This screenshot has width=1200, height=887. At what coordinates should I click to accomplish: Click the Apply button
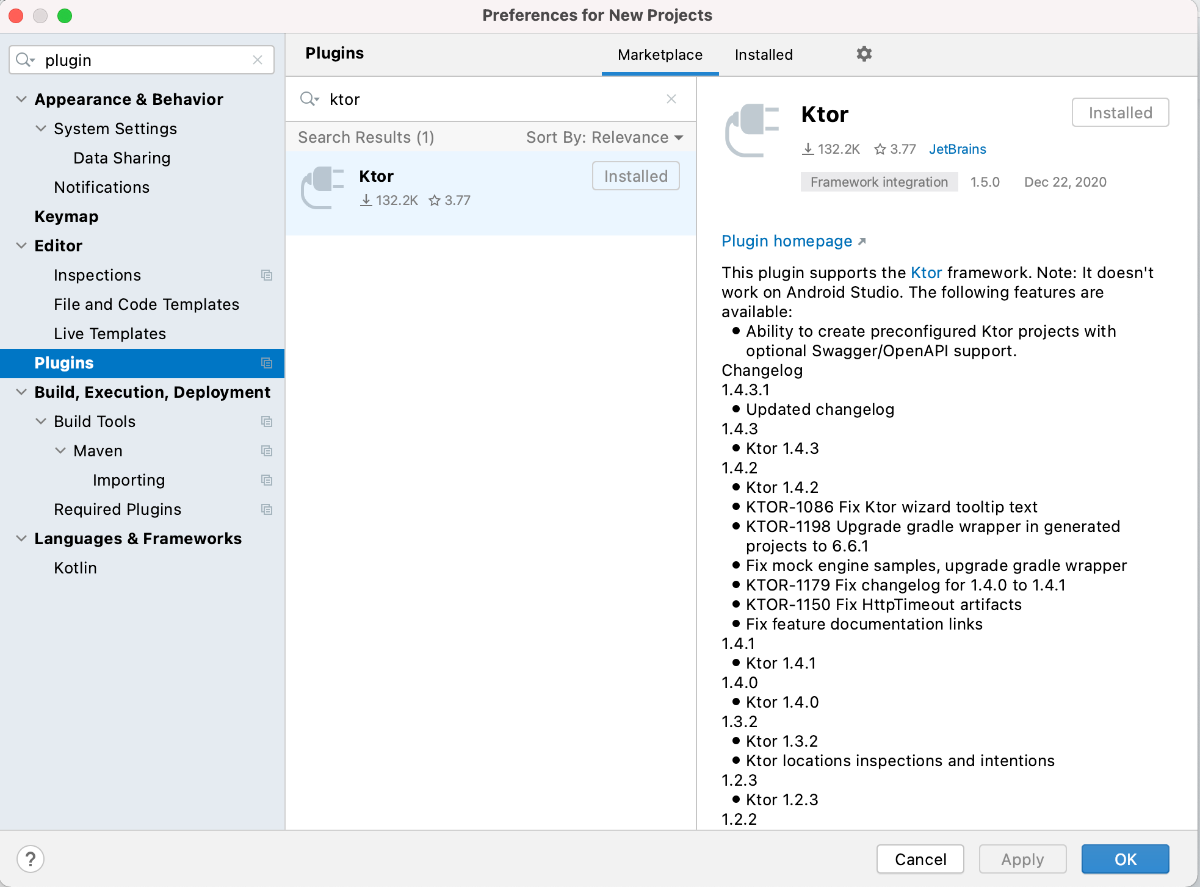click(x=1022, y=859)
